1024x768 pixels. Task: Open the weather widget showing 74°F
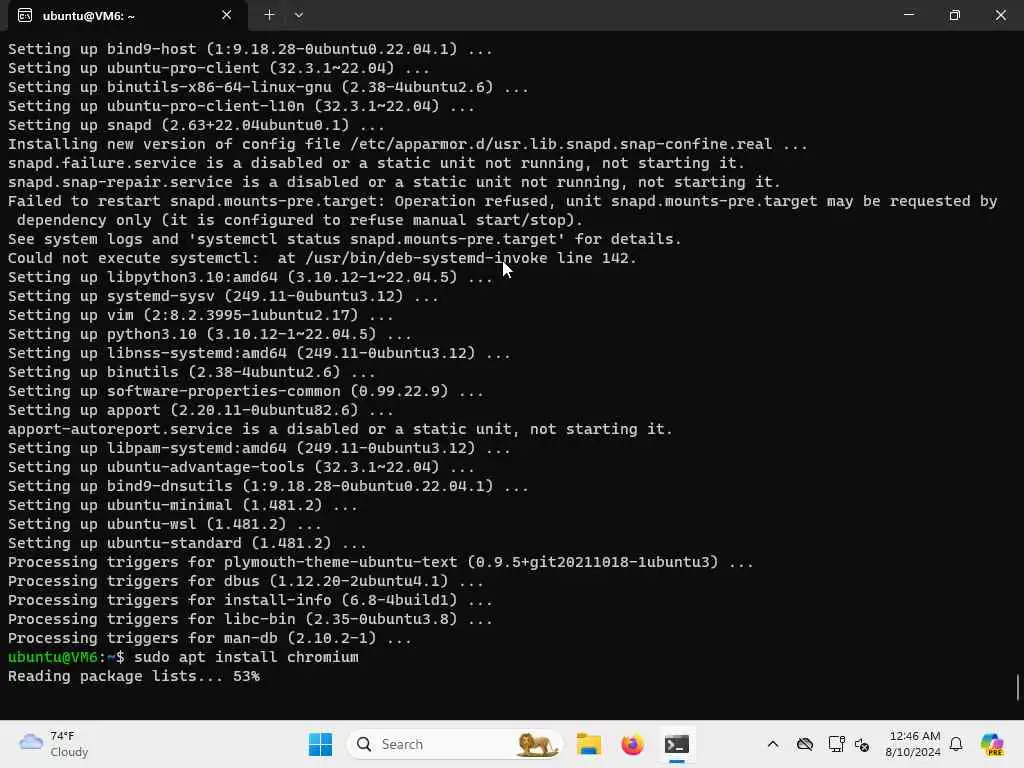pos(54,744)
